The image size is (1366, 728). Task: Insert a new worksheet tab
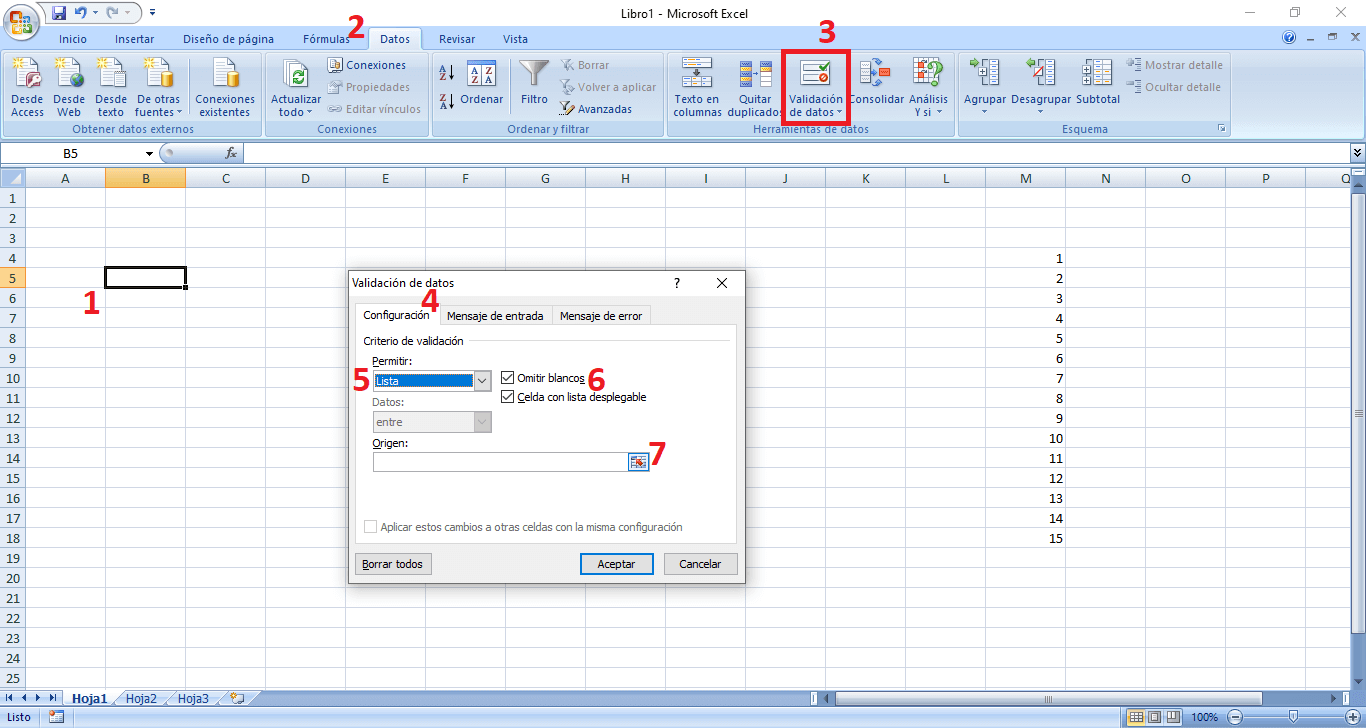pyautogui.click(x=237, y=699)
